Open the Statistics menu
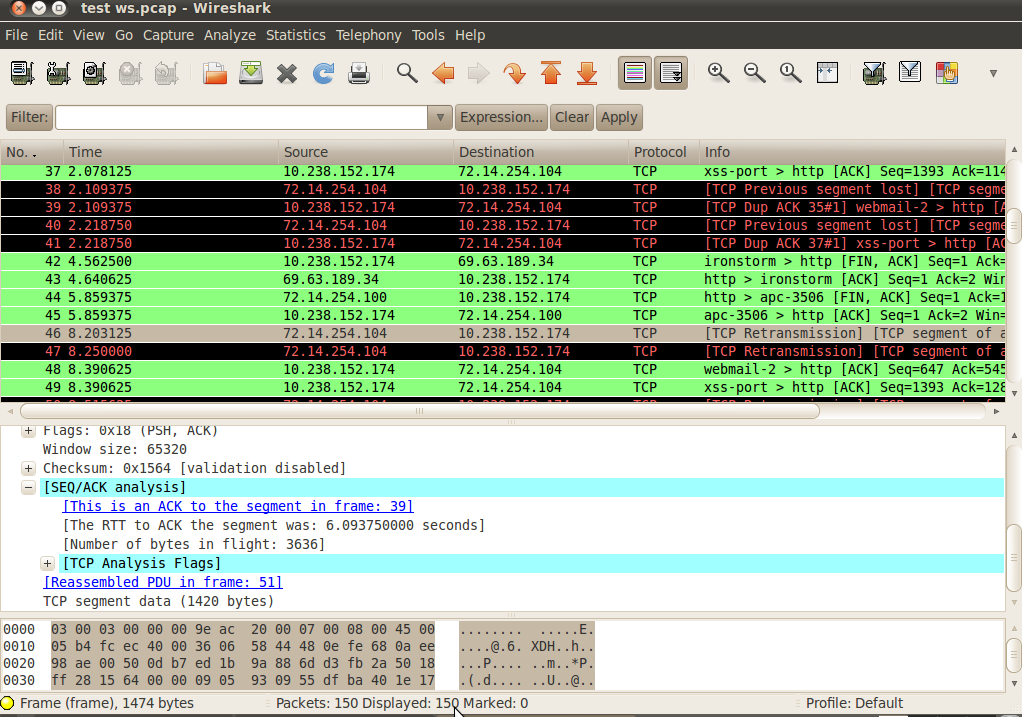Screen dimensions: 1022x717 [295, 35]
